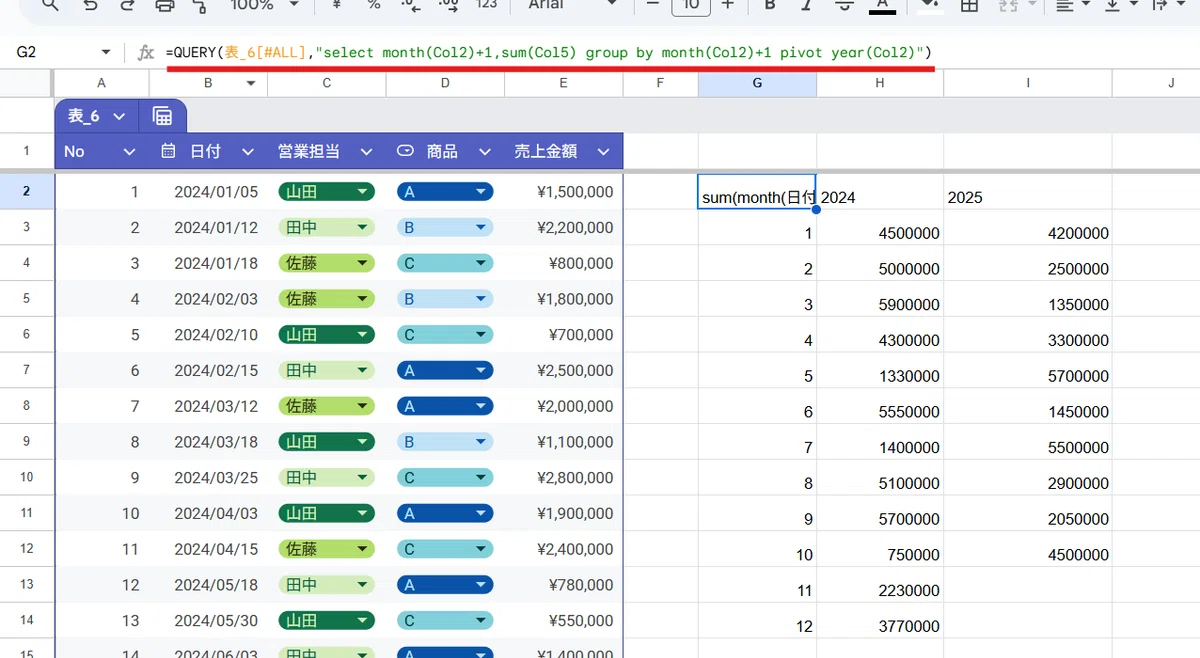Select cell with value 5700000 under 2025

tap(1028, 370)
